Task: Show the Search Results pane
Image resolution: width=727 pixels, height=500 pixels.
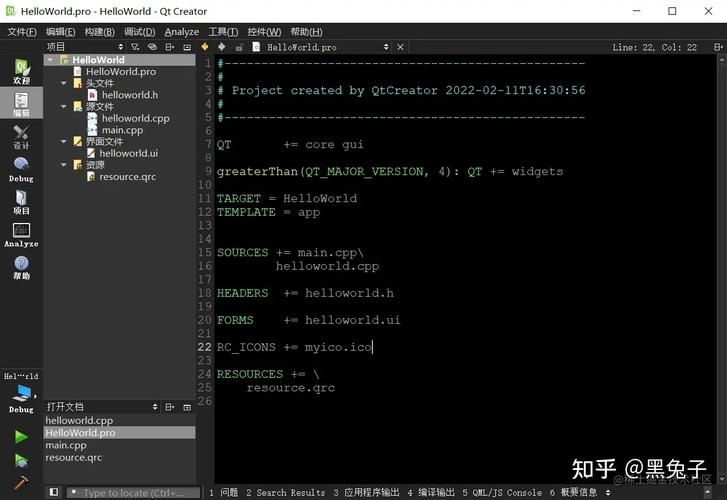Action: pyautogui.click(x=286, y=492)
